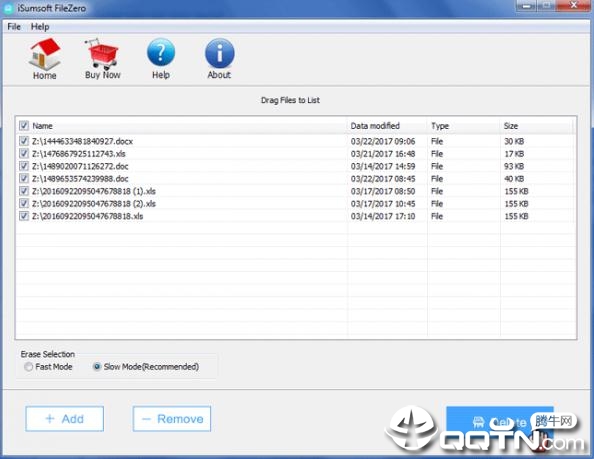Uncheck the 1476867925112743.xls checkbox
The width and height of the screenshot is (594, 459).
coord(24,153)
